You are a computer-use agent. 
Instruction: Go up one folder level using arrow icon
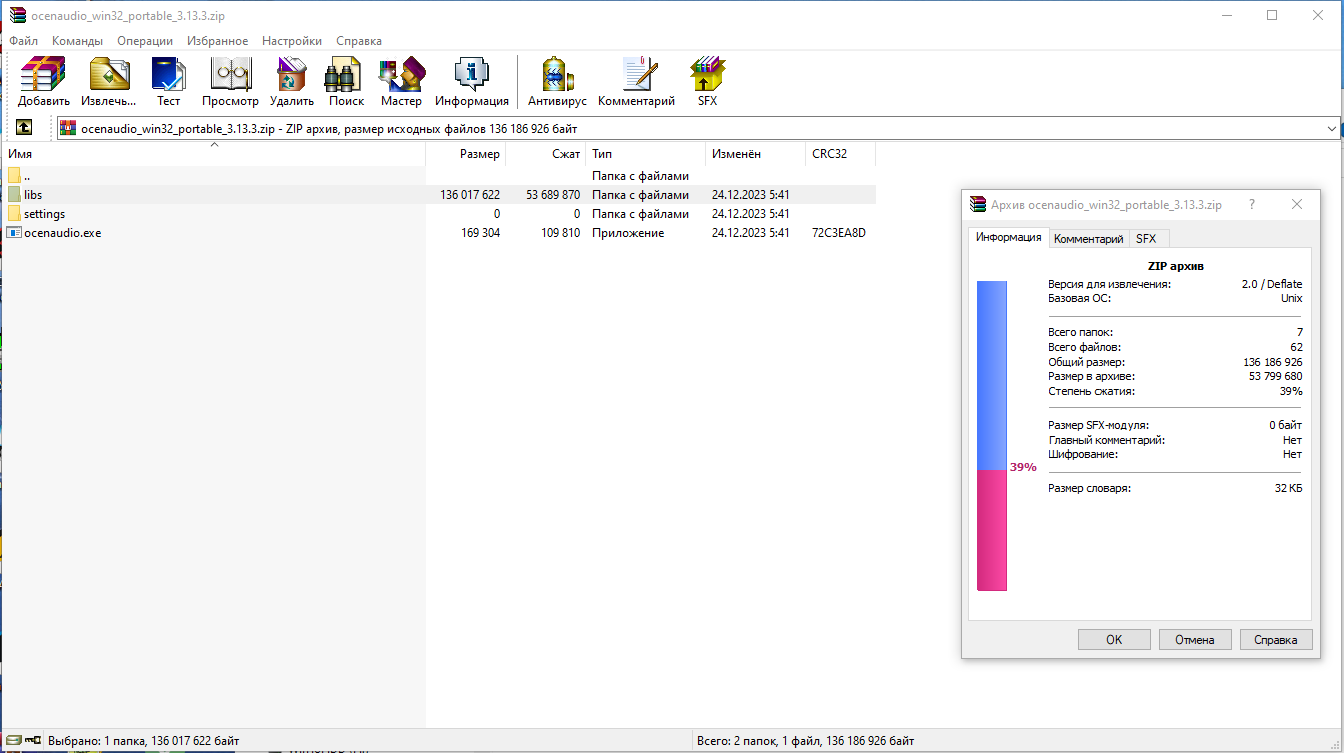click(24, 128)
